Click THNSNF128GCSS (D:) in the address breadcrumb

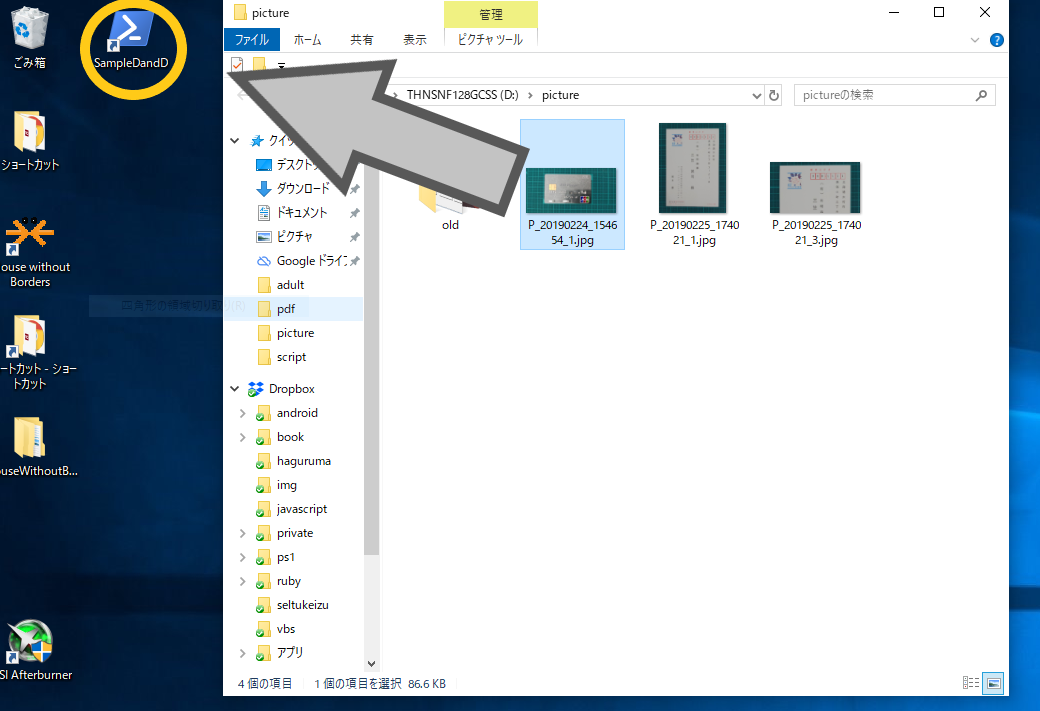[462, 96]
